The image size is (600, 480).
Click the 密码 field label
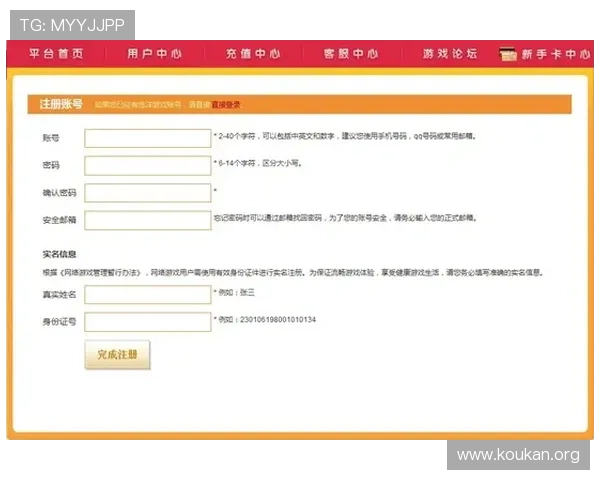coord(51,165)
